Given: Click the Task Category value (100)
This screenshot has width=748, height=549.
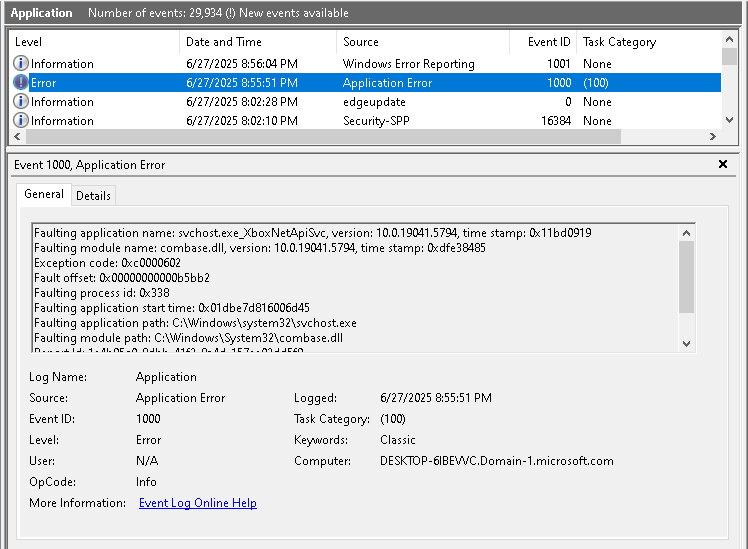Looking at the screenshot, I should tap(393, 419).
